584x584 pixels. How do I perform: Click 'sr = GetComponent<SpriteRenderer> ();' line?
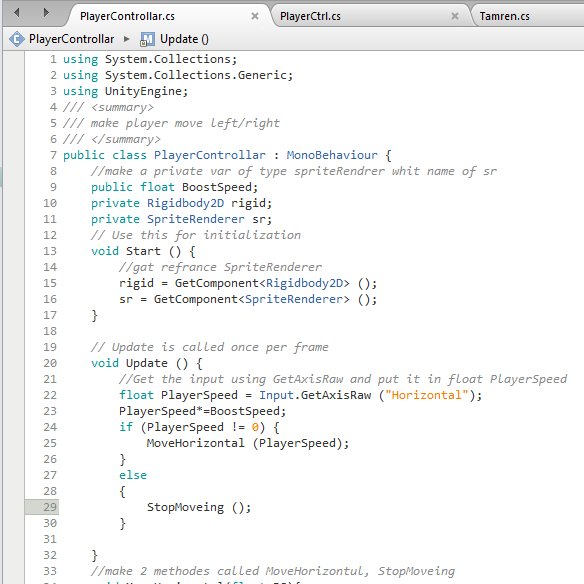pos(248,299)
